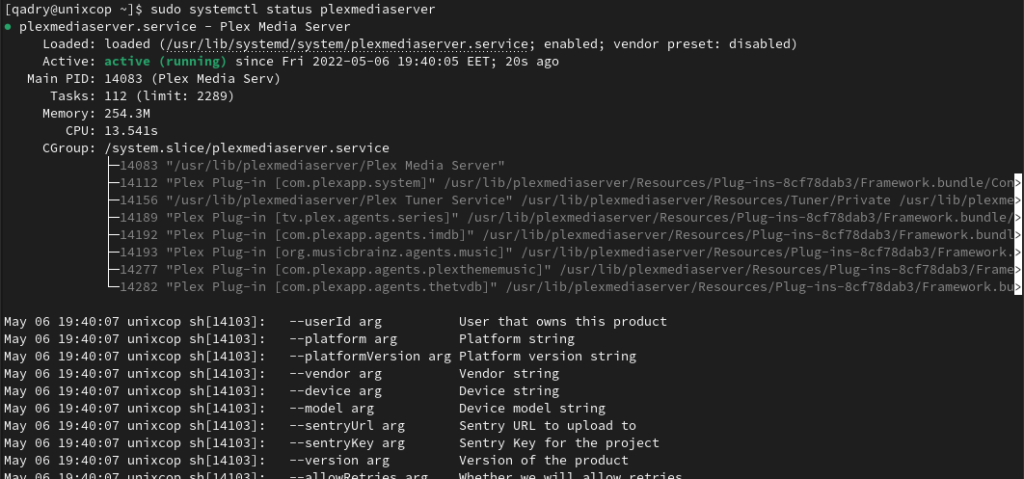Image resolution: width=1024 pixels, height=479 pixels.
Task: Click the truncation arrow on the tv.plex.agents.series line
Action: [1017, 218]
